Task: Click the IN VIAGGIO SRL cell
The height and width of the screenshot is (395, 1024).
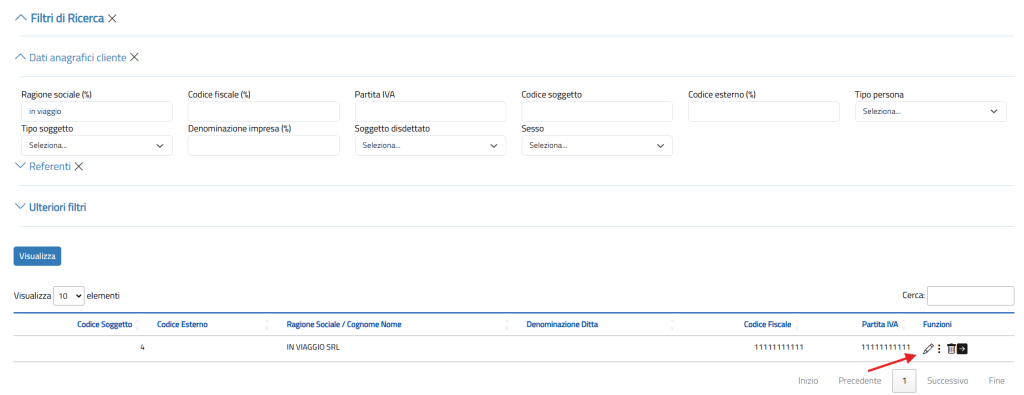Action: point(313,348)
